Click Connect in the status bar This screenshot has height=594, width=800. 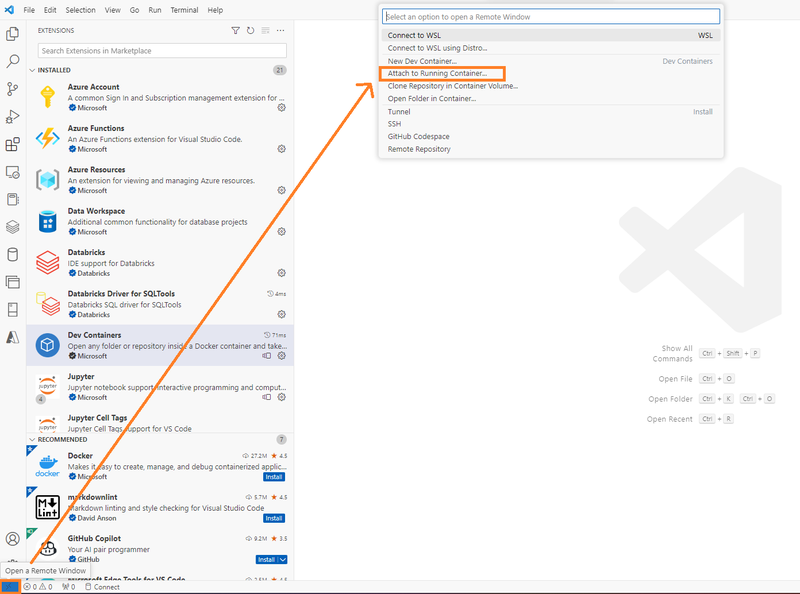pos(102,587)
